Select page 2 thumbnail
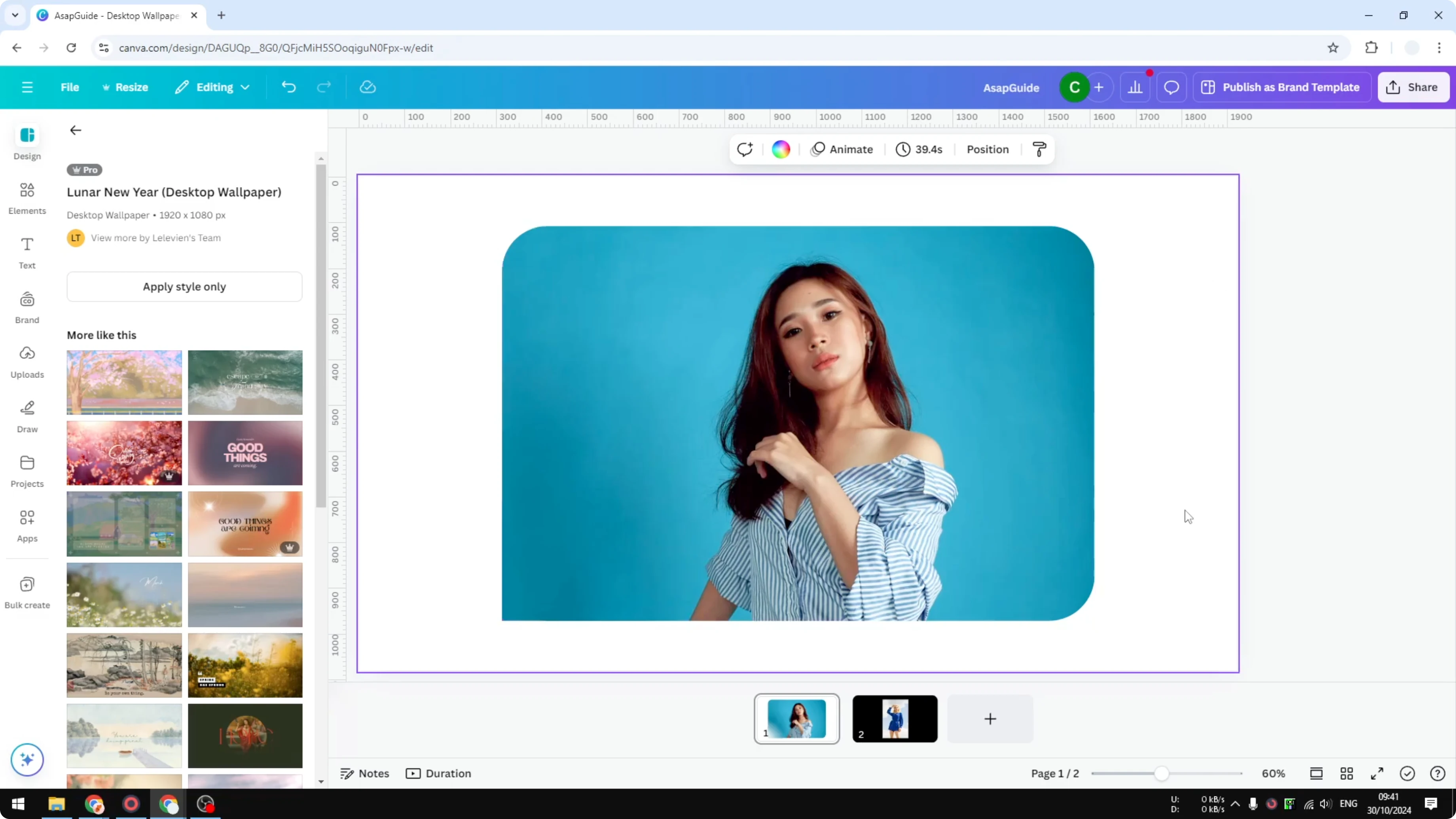 895,719
